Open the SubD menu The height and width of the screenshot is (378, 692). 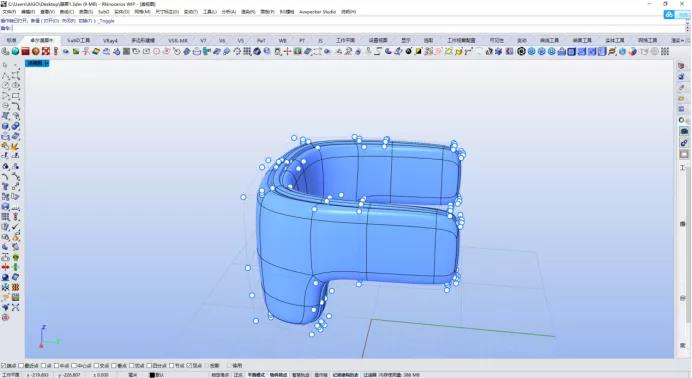click(x=104, y=12)
